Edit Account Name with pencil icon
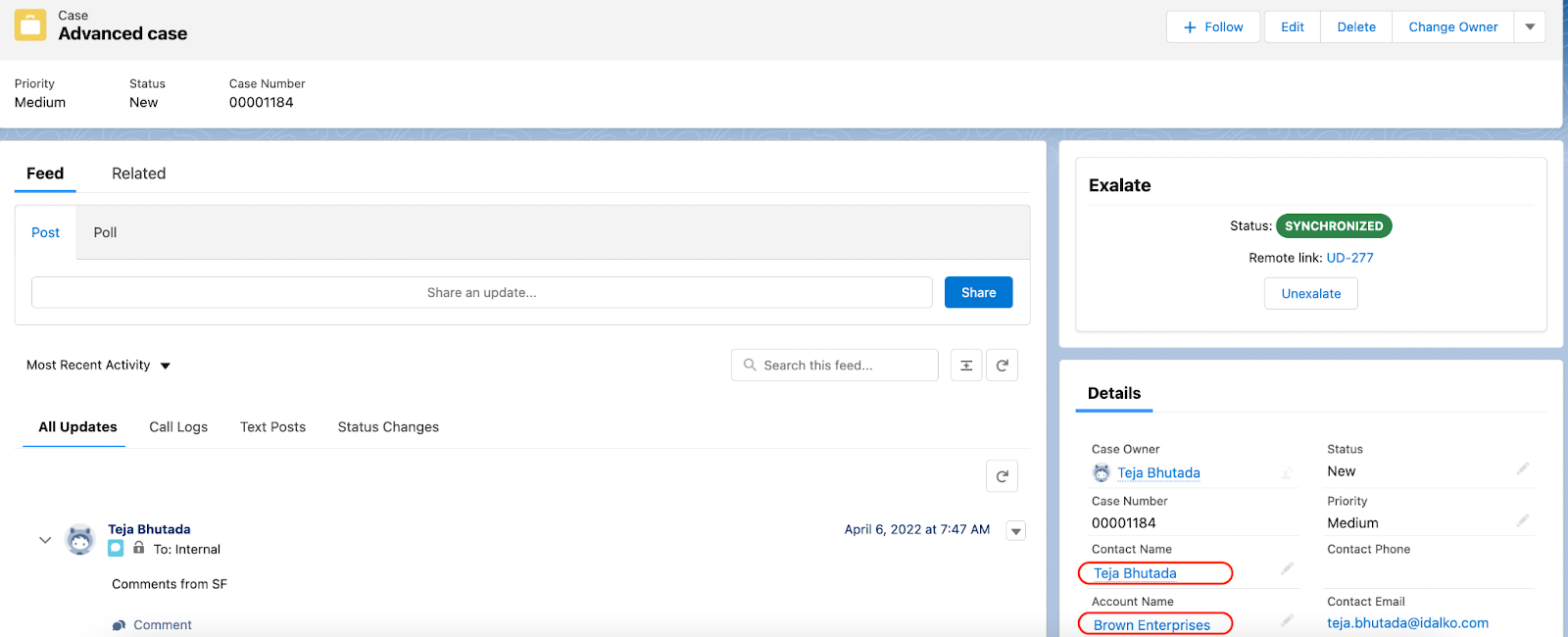 (x=1287, y=620)
